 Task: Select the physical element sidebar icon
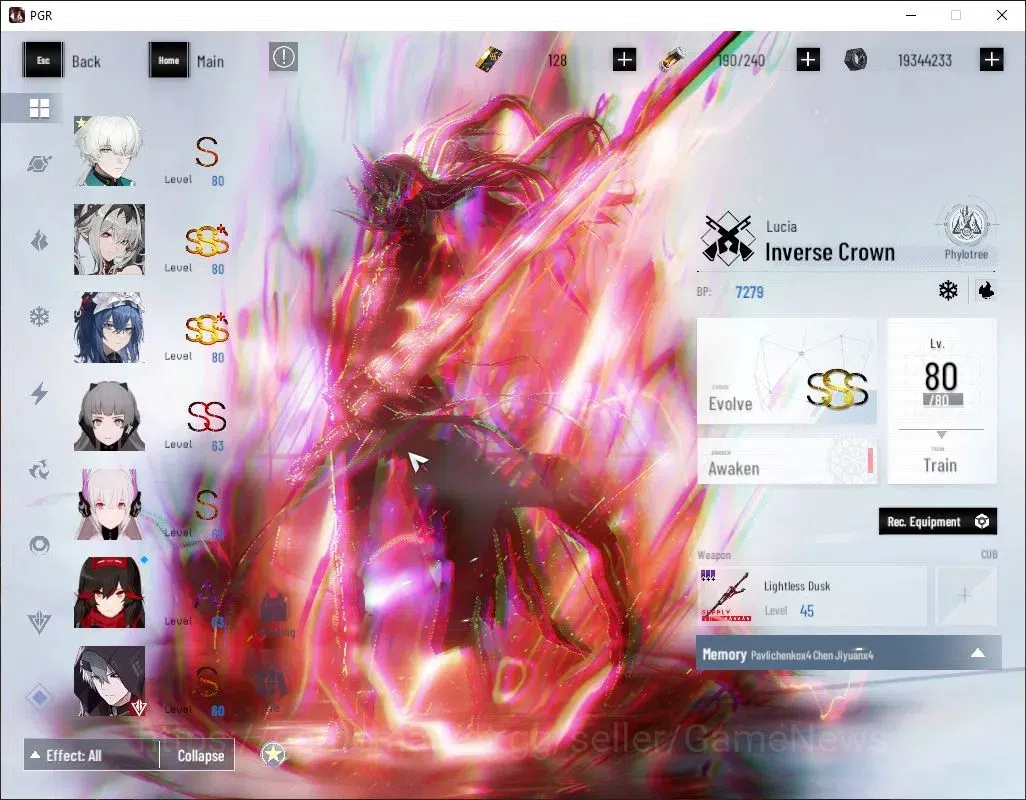39,164
